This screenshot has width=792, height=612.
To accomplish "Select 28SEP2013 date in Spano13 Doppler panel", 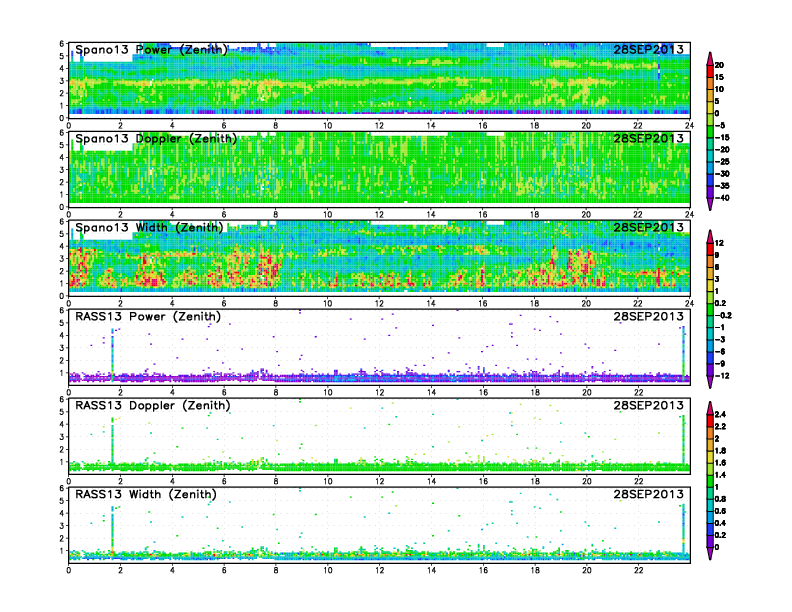I will tap(649, 138).
